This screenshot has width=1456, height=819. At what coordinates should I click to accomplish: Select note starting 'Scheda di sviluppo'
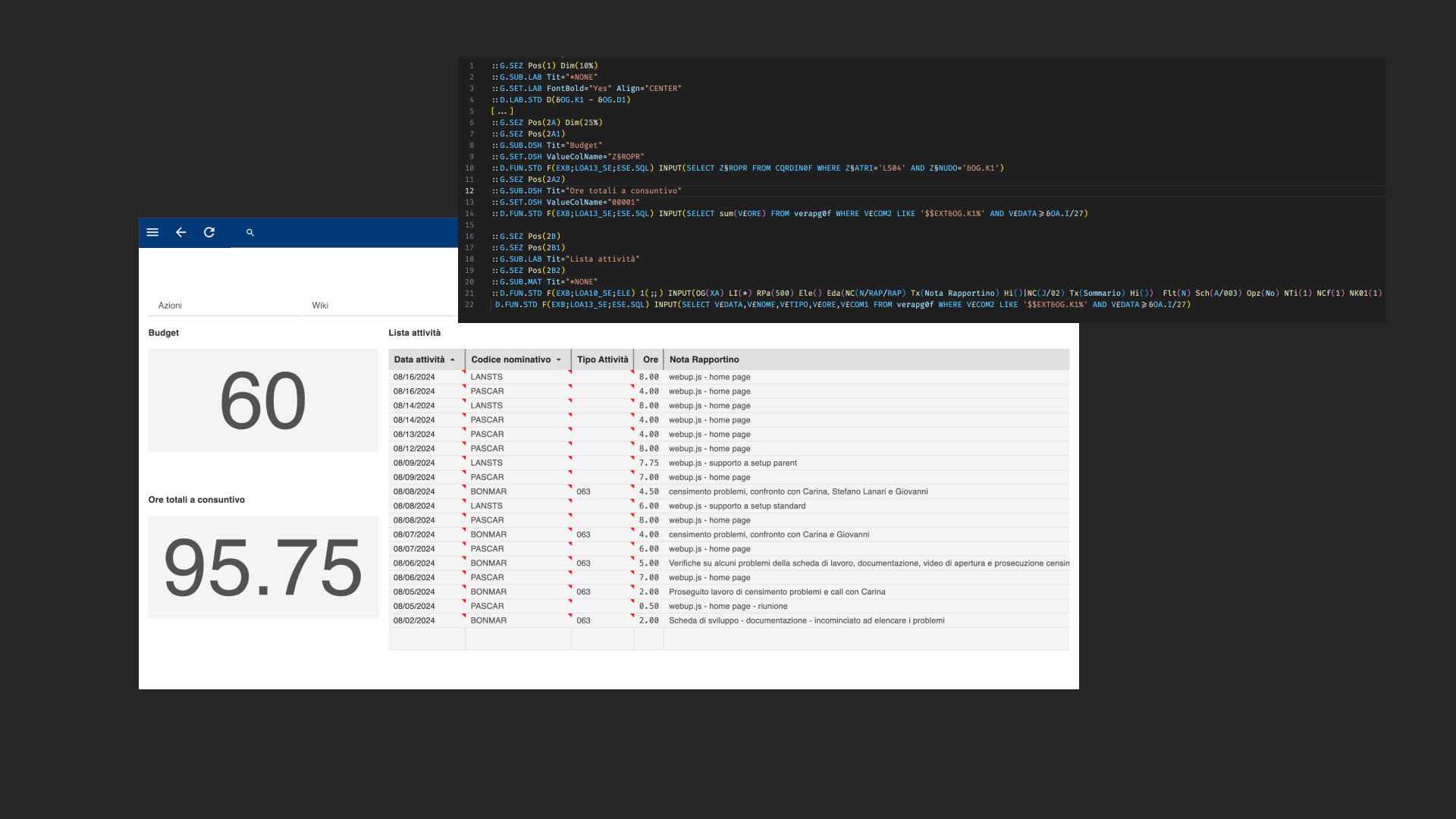tap(807, 621)
